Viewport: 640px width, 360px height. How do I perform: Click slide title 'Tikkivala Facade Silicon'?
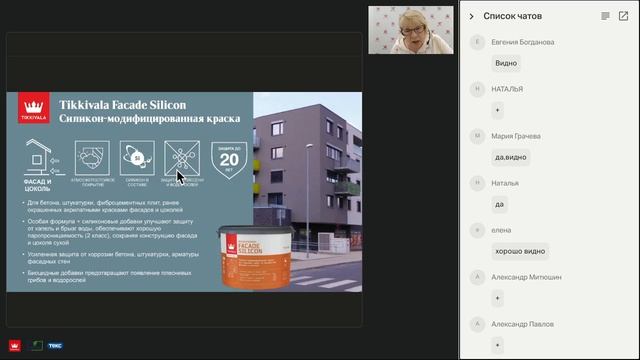[122, 105]
